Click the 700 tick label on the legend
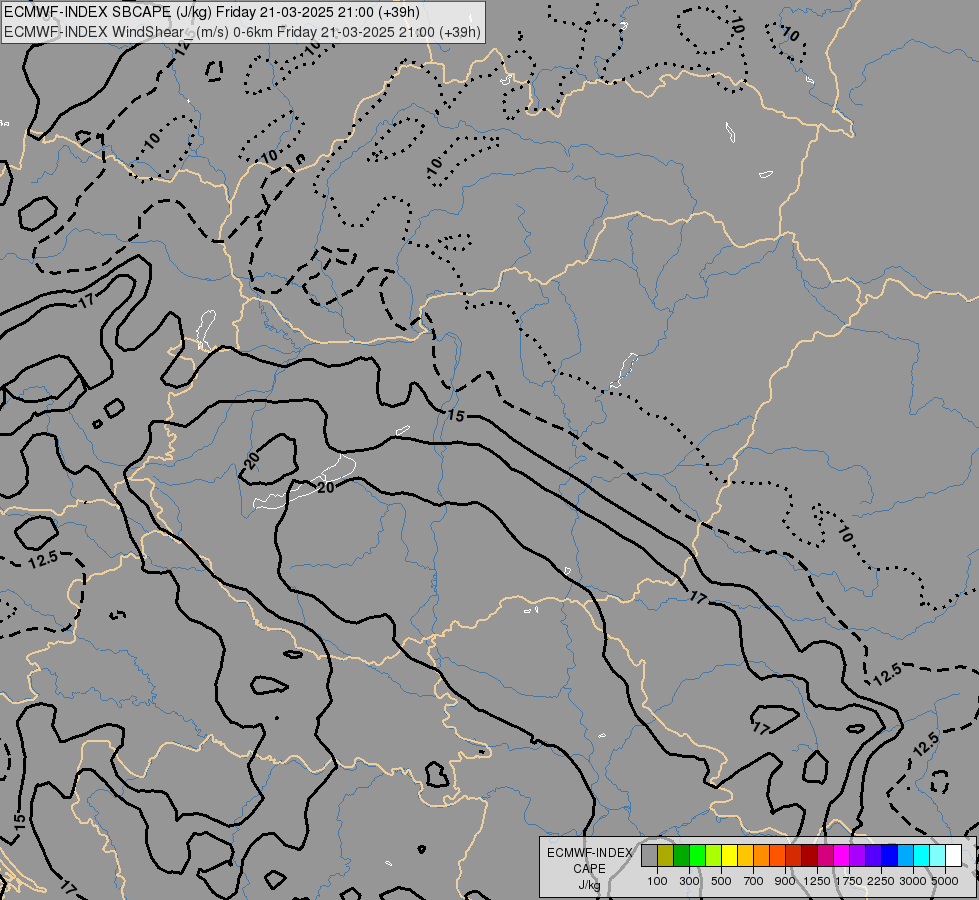 click(754, 881)
